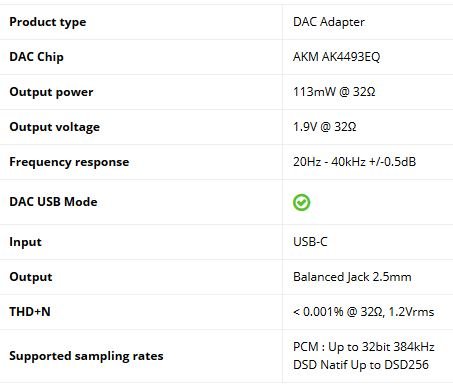Select the Output voltage label
This screenshot has height=385, width=453.
(x=55, y=127)
